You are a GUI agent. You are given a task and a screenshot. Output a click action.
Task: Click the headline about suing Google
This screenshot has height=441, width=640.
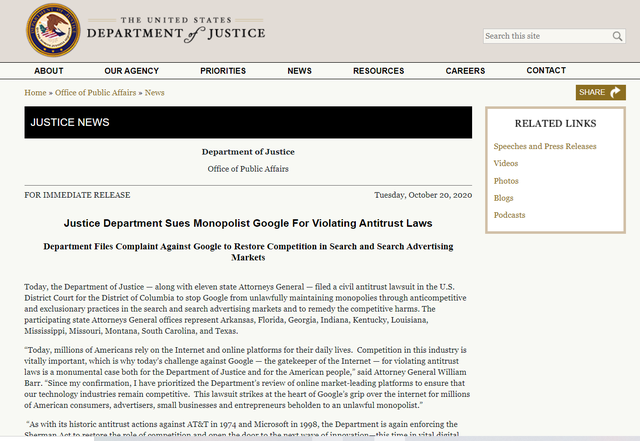248,223
